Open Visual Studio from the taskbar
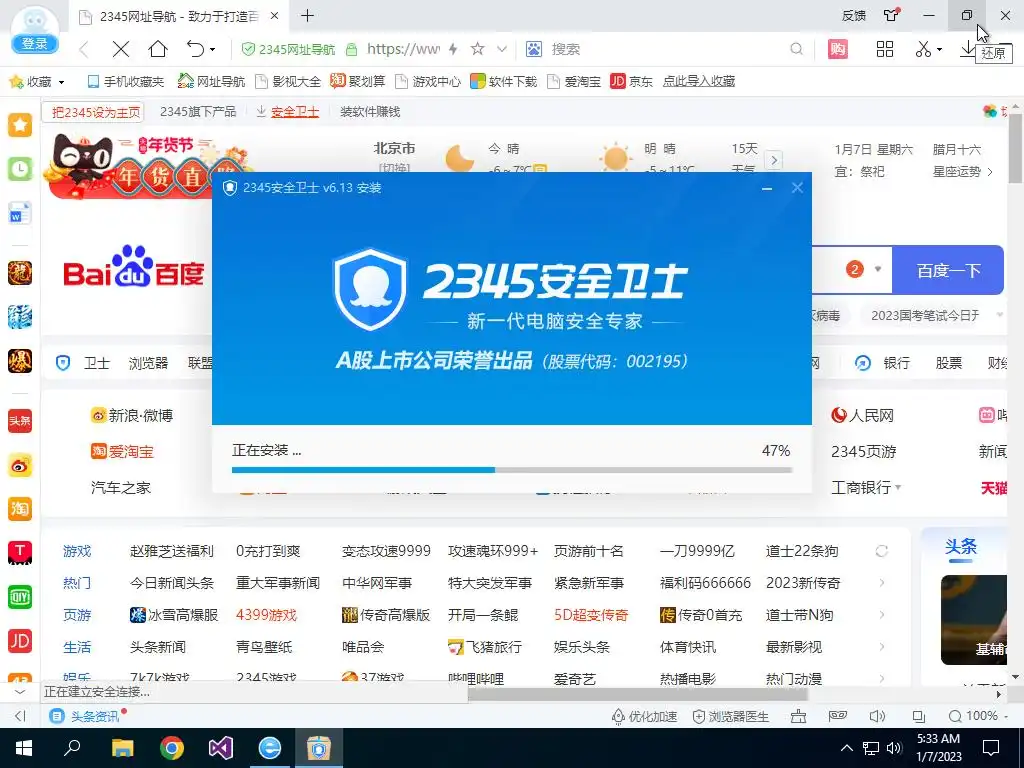The image size is (1024, 768). (221, 748)
